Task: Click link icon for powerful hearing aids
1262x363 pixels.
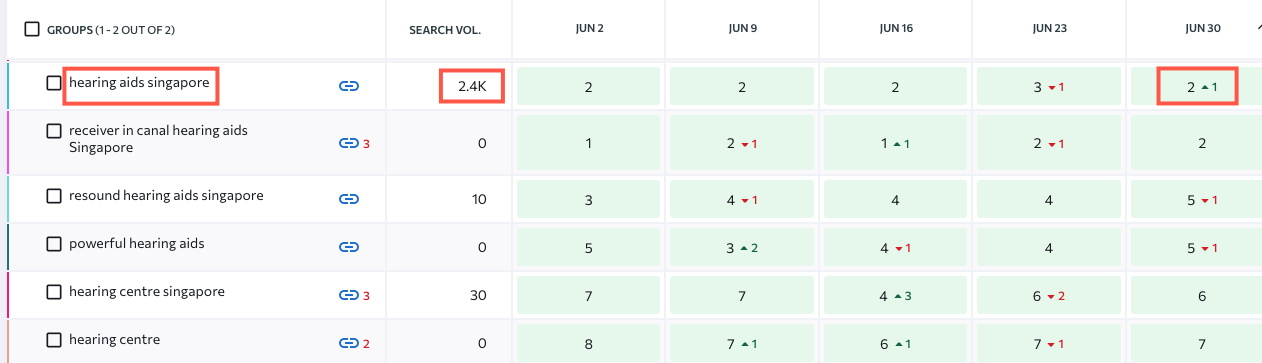Action: [348, 246]
